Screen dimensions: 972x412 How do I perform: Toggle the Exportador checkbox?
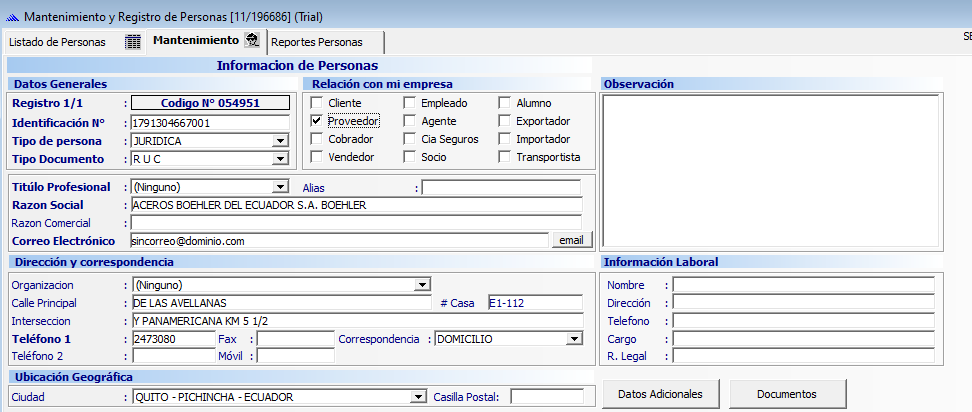coord(505,121)
